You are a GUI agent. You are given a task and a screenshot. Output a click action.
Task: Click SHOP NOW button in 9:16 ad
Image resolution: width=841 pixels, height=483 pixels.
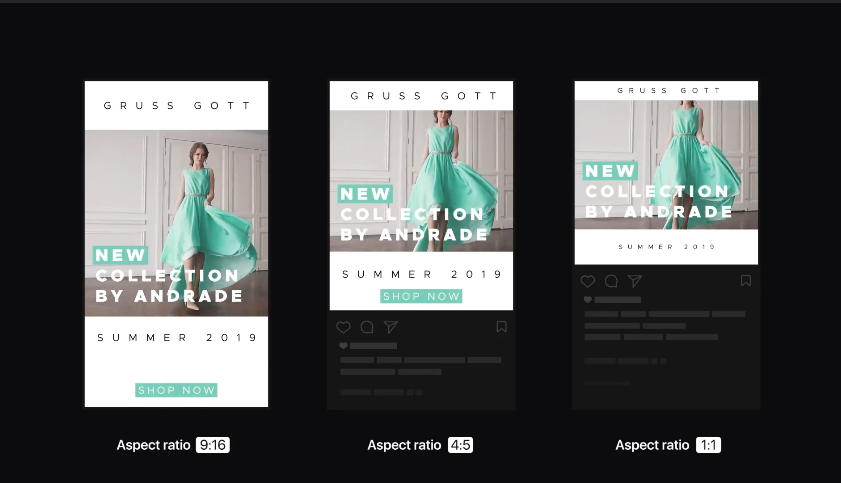176,390
